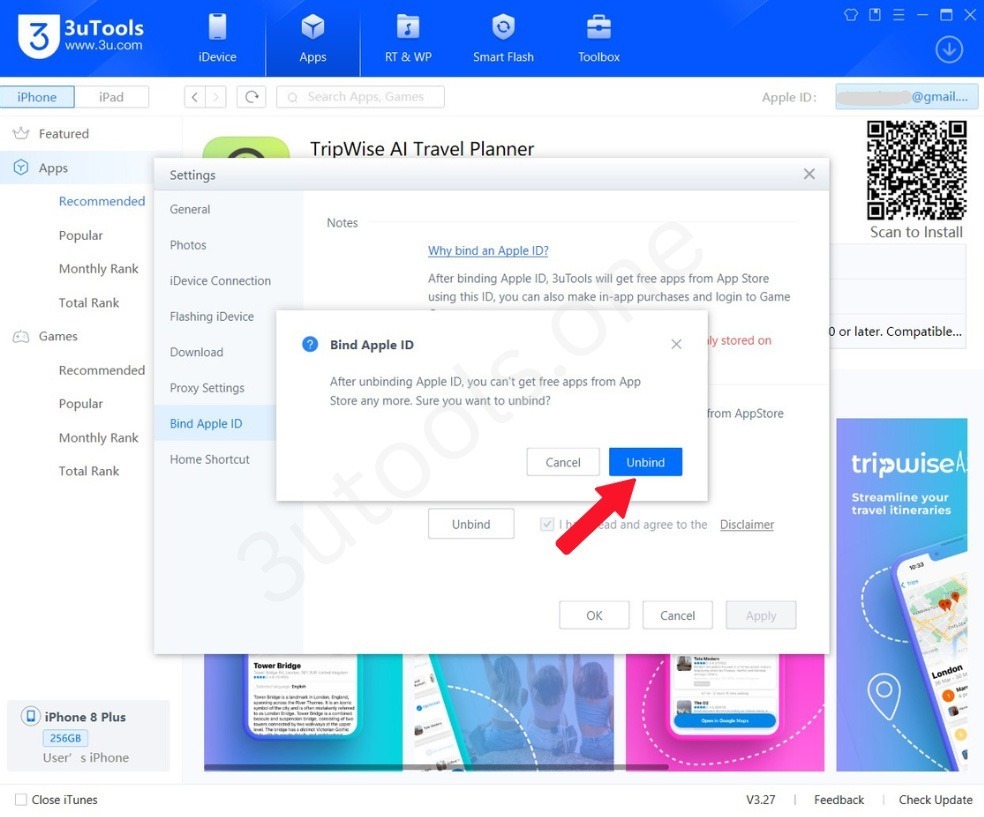Open the Toolbox icon

(598, 38)
